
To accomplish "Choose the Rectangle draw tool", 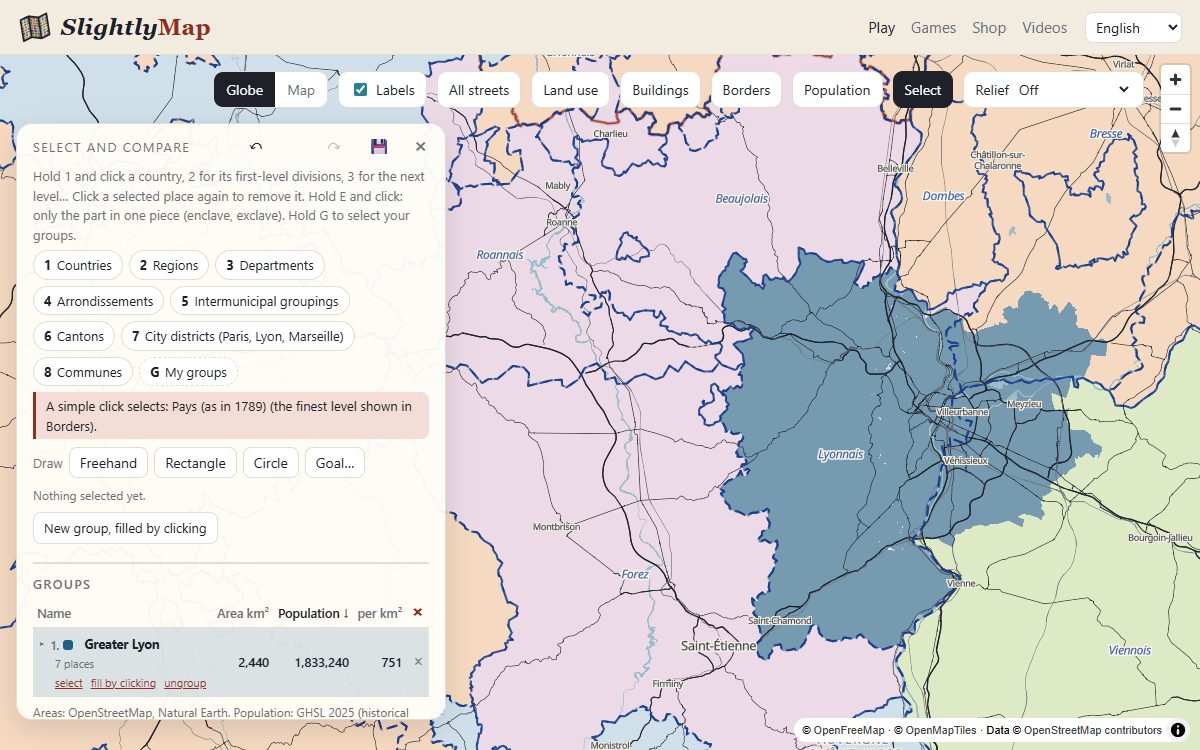I will coord(196,463).
